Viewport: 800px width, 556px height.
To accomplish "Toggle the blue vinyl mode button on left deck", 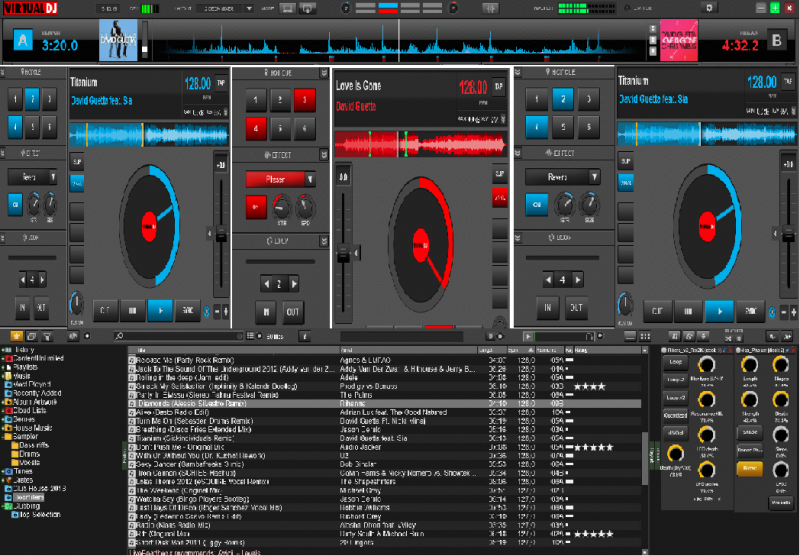I will click(x=77, y=183).
